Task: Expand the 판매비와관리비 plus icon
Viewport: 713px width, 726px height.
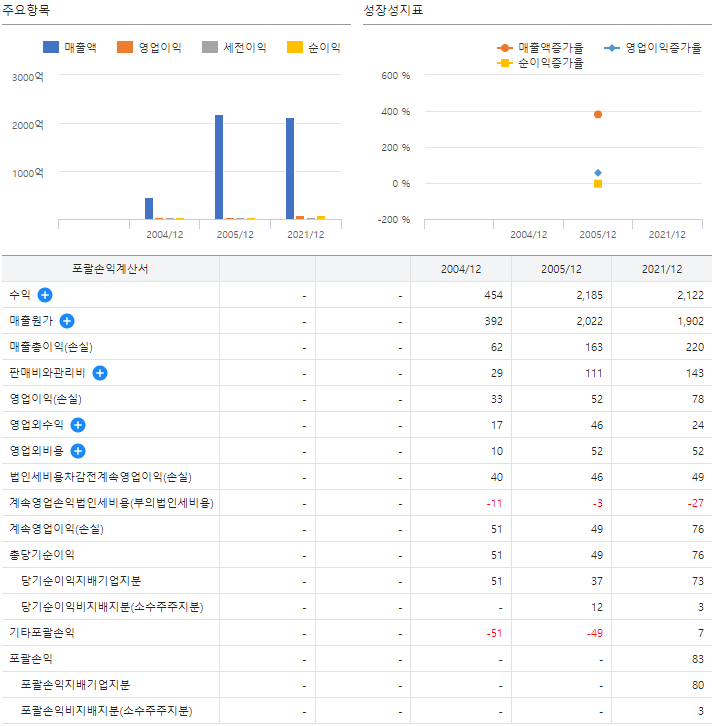Action: coord(100,373)
